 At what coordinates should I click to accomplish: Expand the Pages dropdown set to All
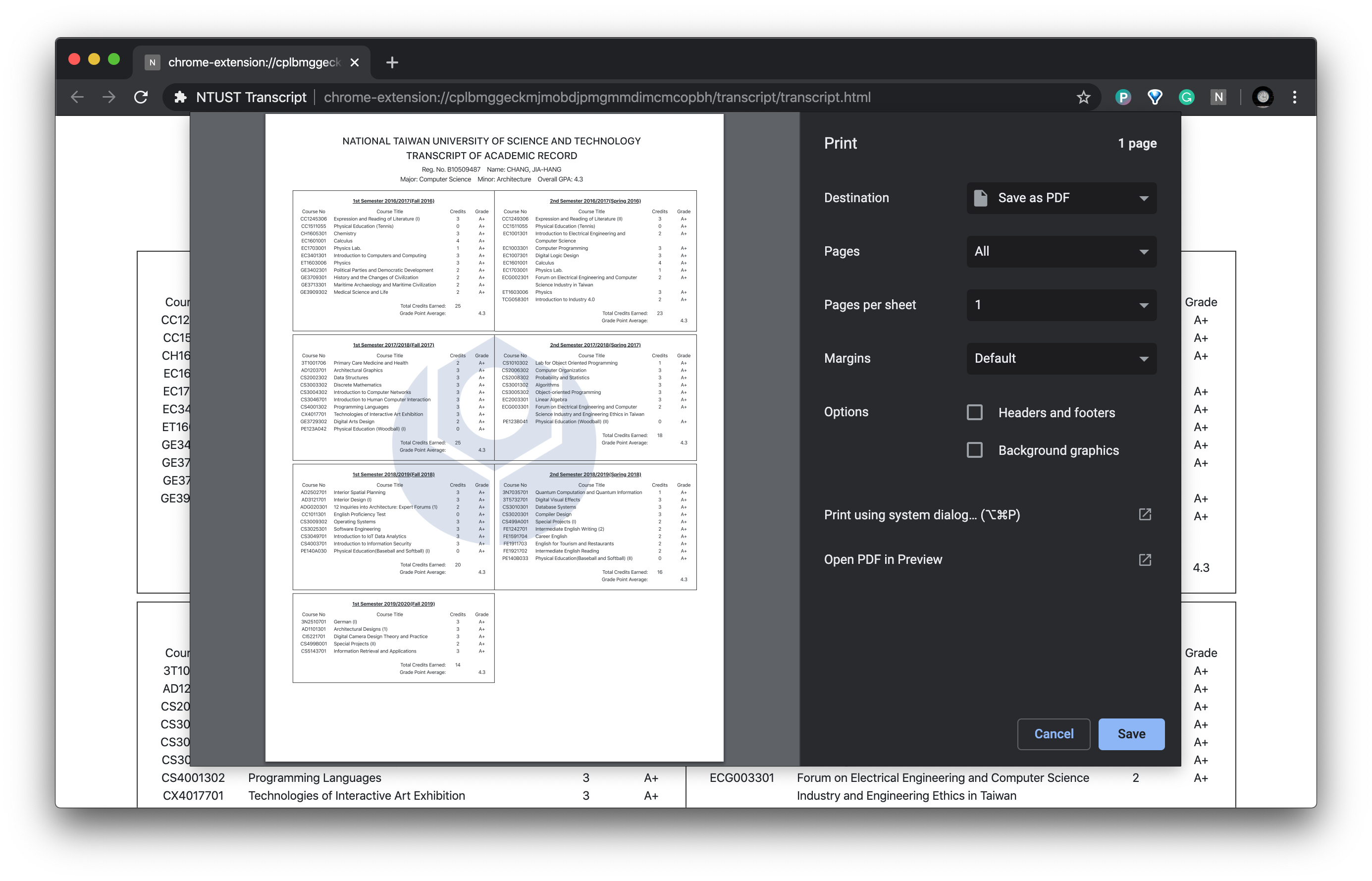point(1061,251)
